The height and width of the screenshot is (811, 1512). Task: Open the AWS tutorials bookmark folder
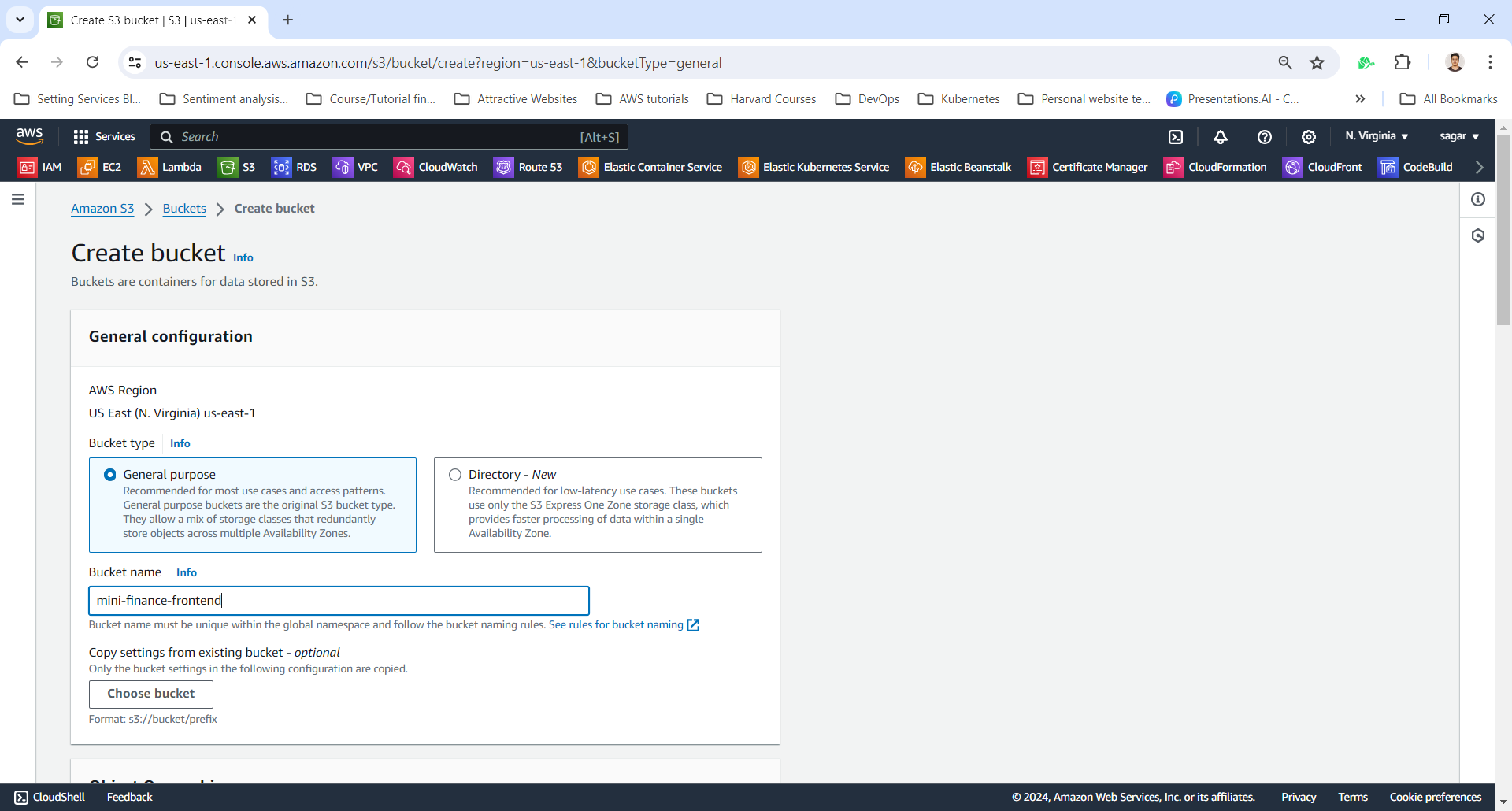click(643, 99)
